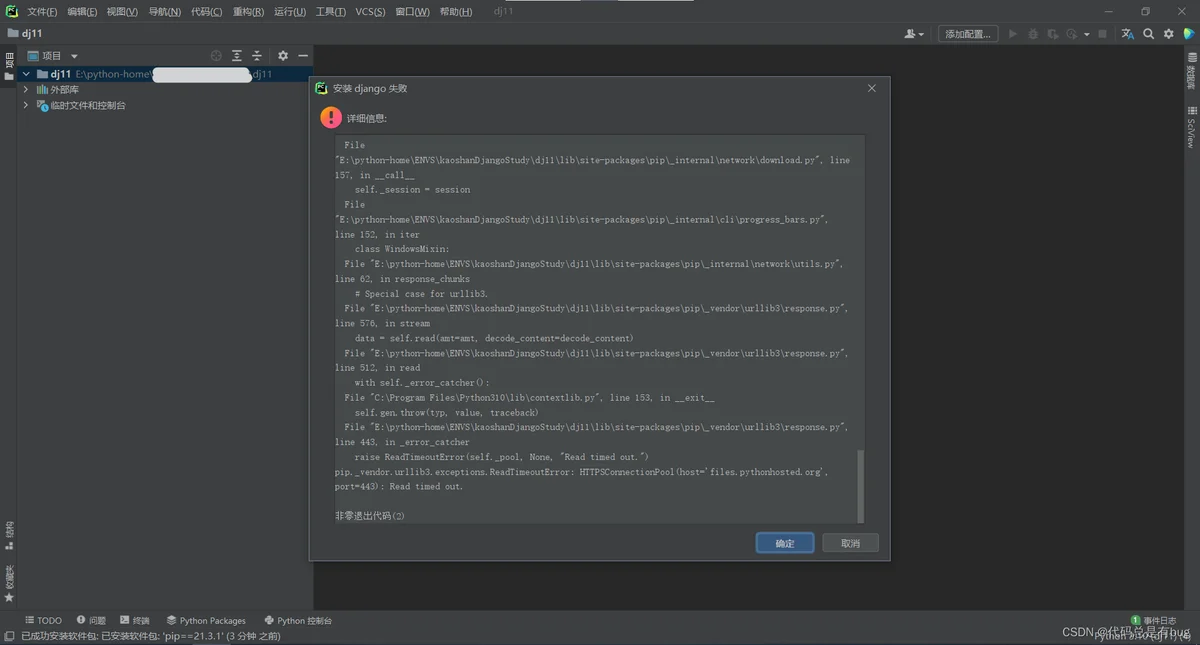Expand the 临时文件和控制台 node
The width and height of the screenshot is (1200, 645).
[x=26, y=105]
